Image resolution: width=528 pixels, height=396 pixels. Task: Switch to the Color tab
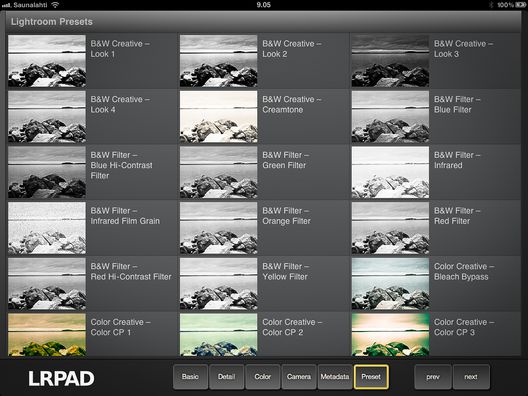[263, 377]
